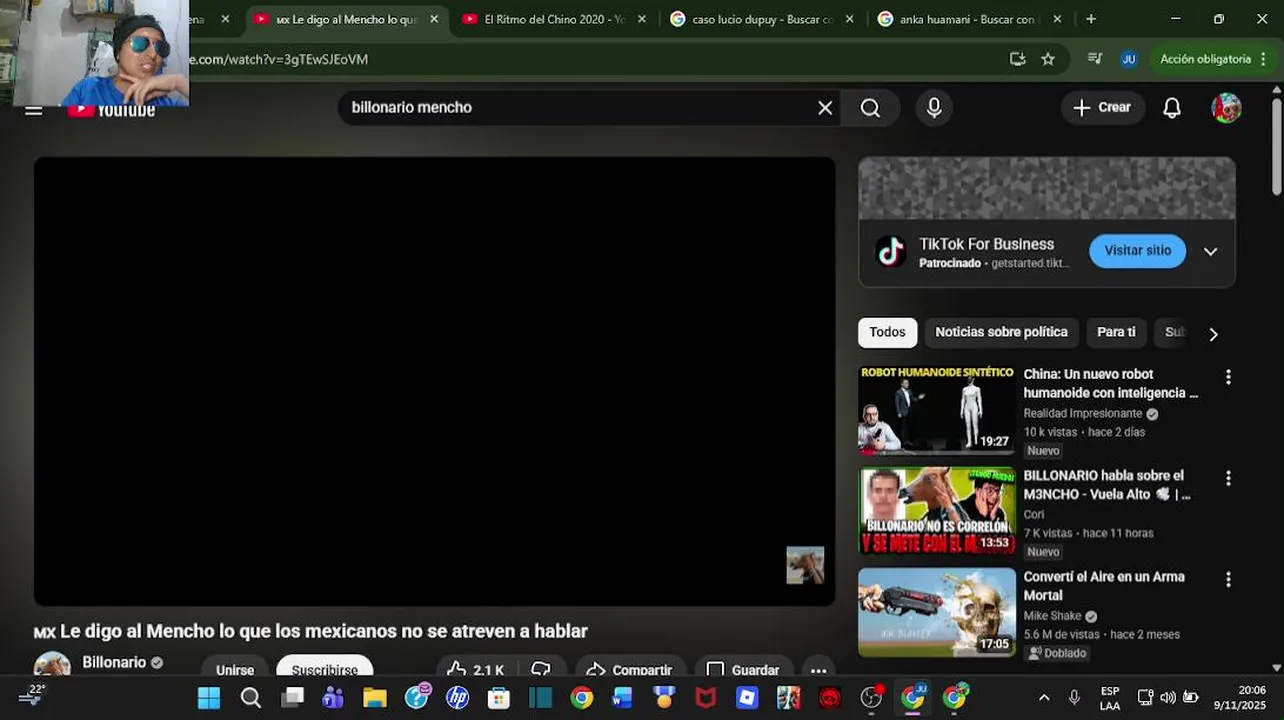Start voice search with the microphone

click(934, 108)
